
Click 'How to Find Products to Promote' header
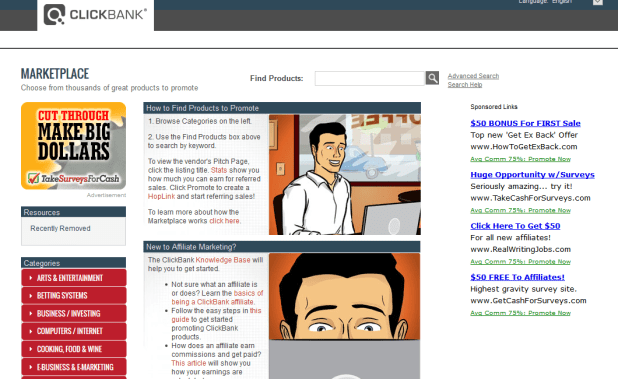click(x=282, y=108)
